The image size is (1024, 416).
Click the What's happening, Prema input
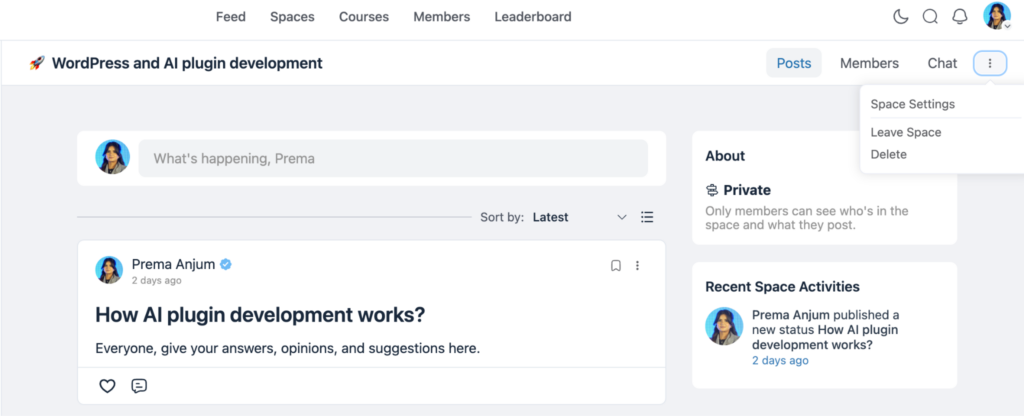[393, 158]
